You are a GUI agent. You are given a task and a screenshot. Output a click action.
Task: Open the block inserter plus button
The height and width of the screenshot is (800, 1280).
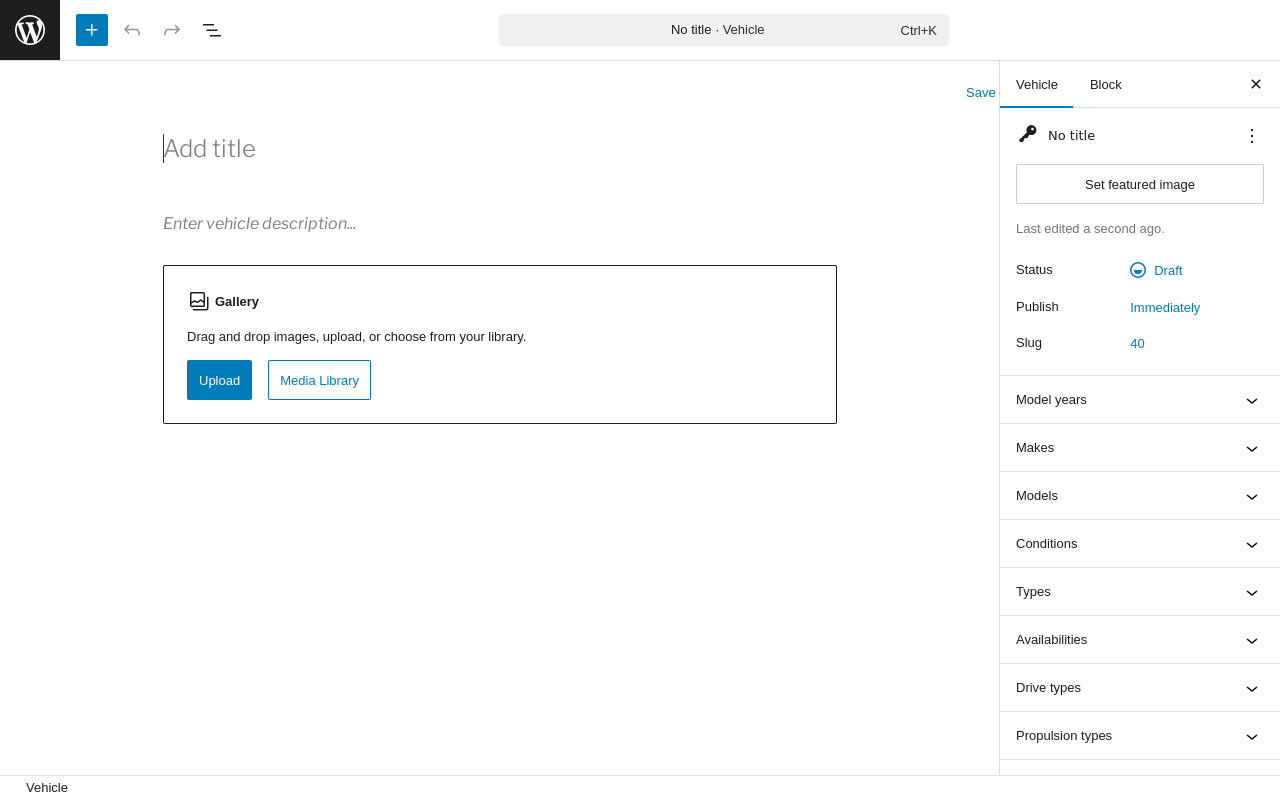coord(92,30)
